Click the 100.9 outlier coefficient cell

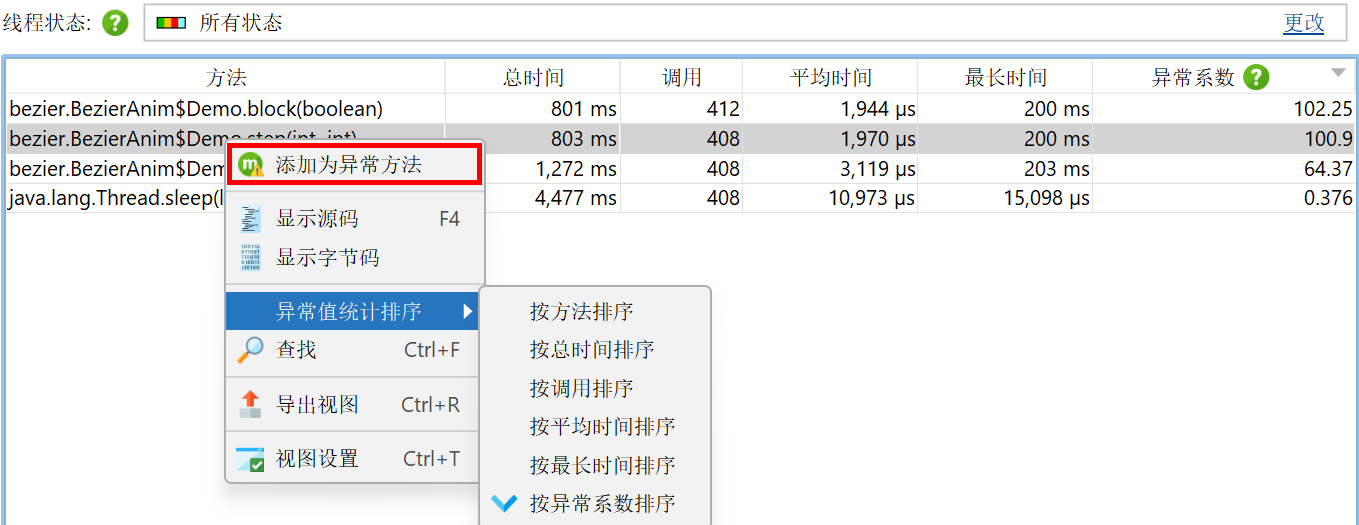point(1224,139)
